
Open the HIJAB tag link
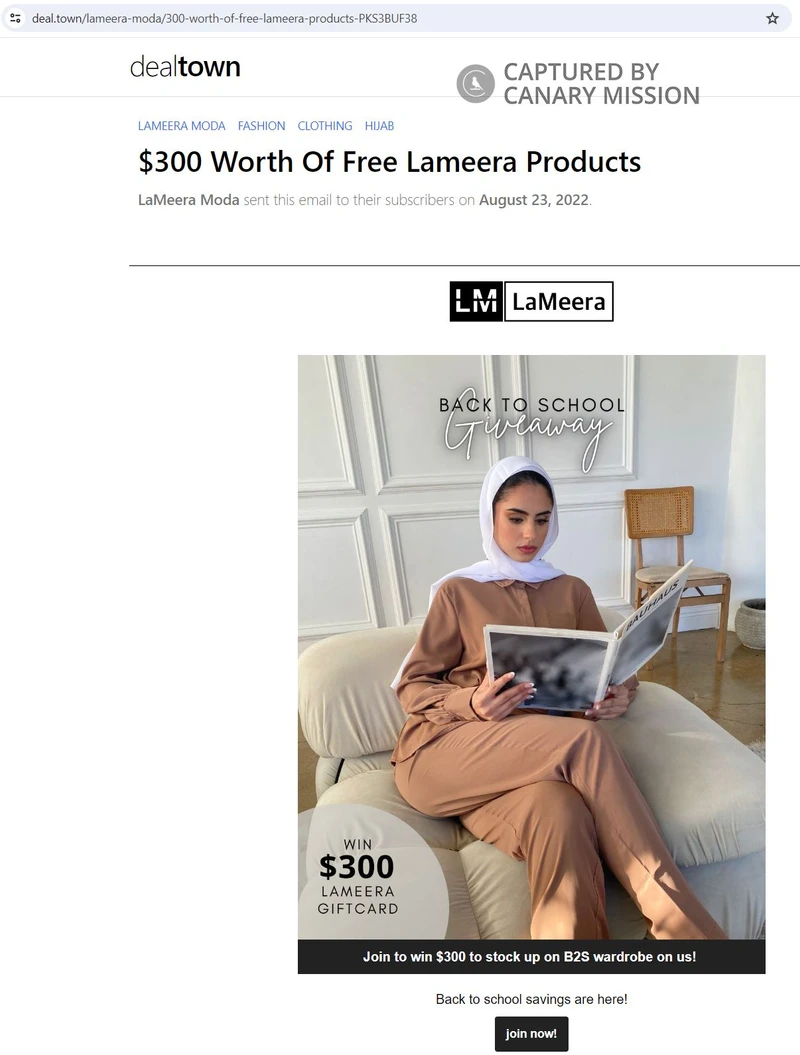pyautogui.click(x=379, y=126)
